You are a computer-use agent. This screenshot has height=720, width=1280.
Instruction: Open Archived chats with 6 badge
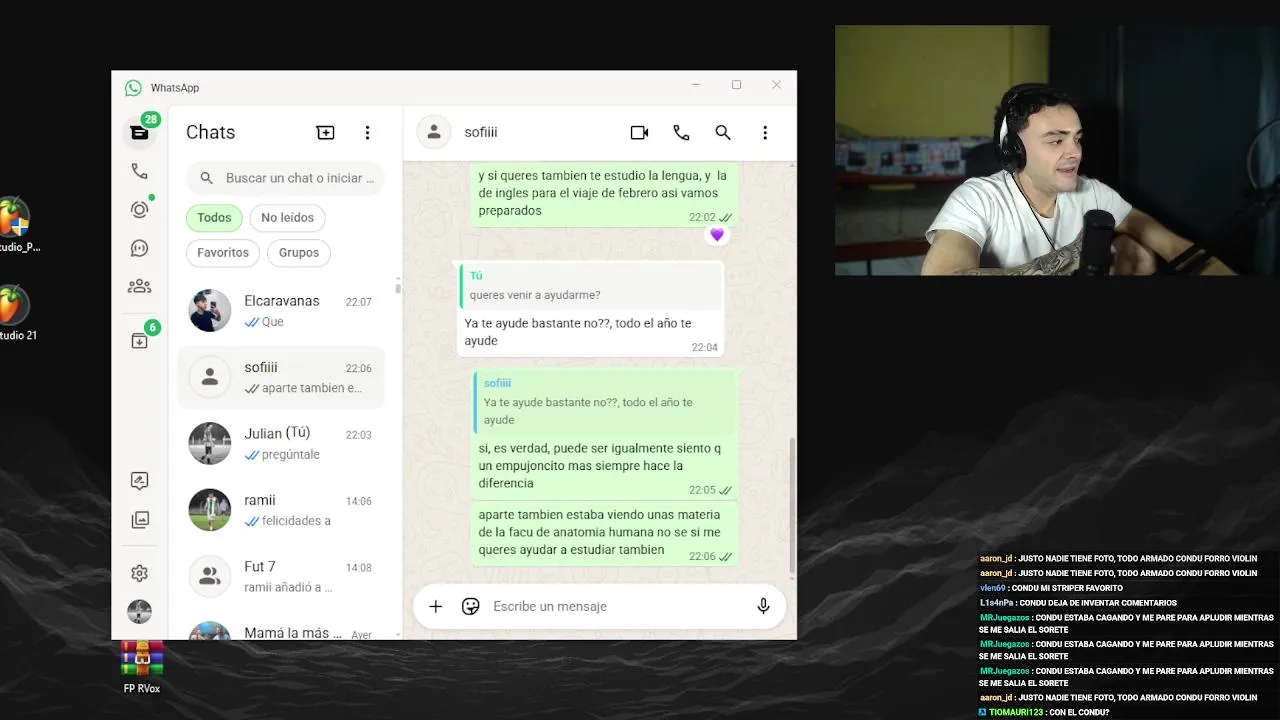coord(139,341)
